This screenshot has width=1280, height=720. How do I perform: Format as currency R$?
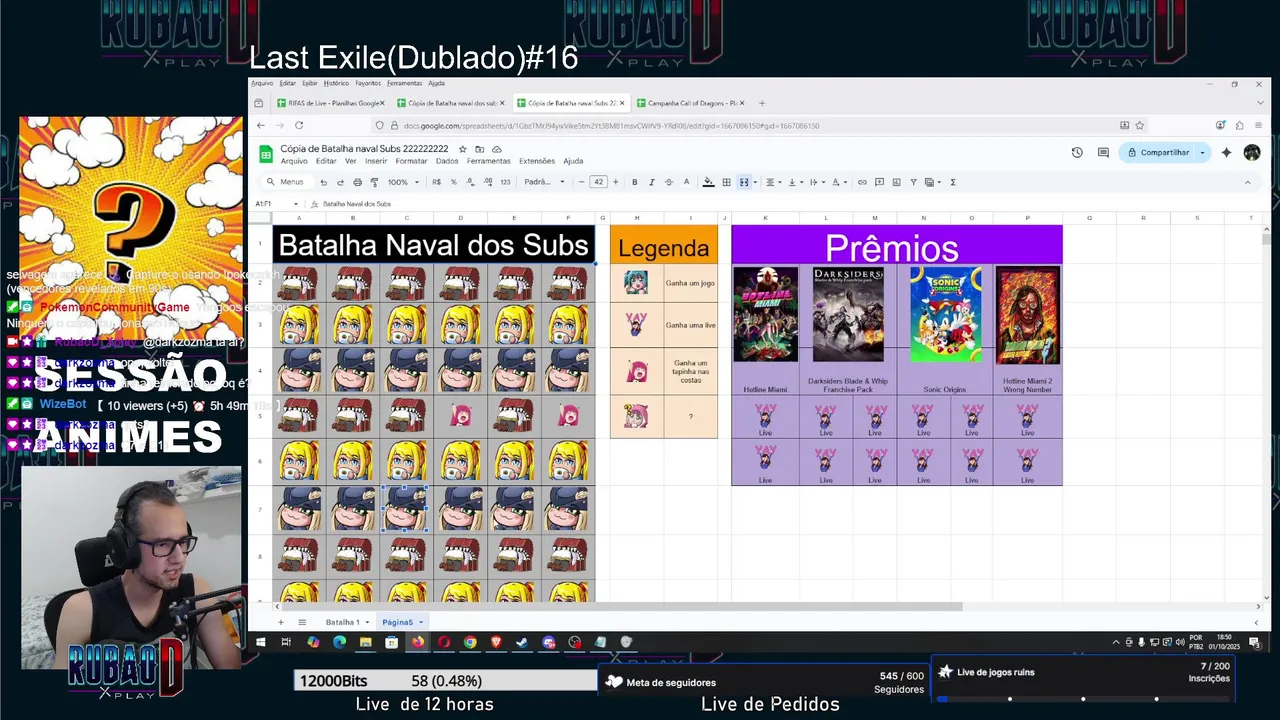(436, 182)
